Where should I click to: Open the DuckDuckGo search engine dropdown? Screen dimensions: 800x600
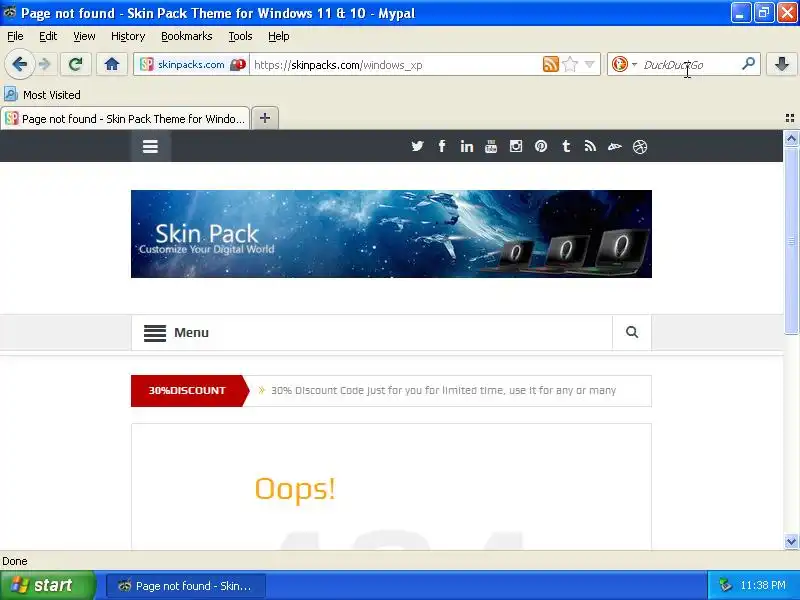pyautogui.click(x=624, y=64)
